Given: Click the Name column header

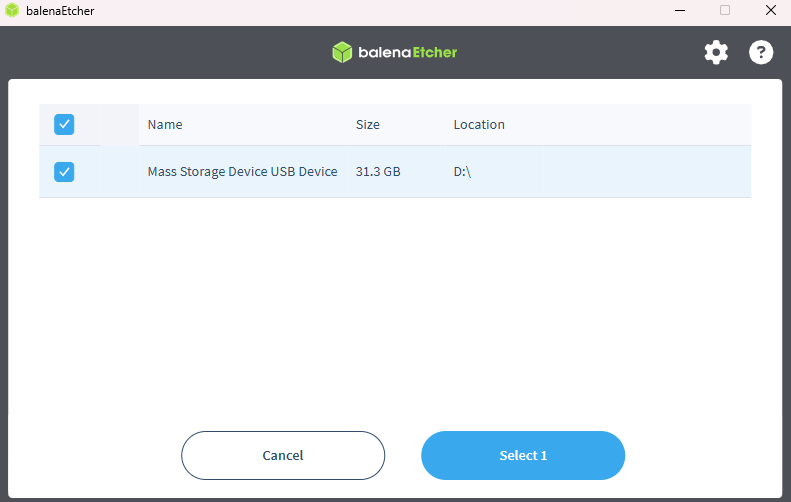Looking at the screenshot, I should 165,125.
